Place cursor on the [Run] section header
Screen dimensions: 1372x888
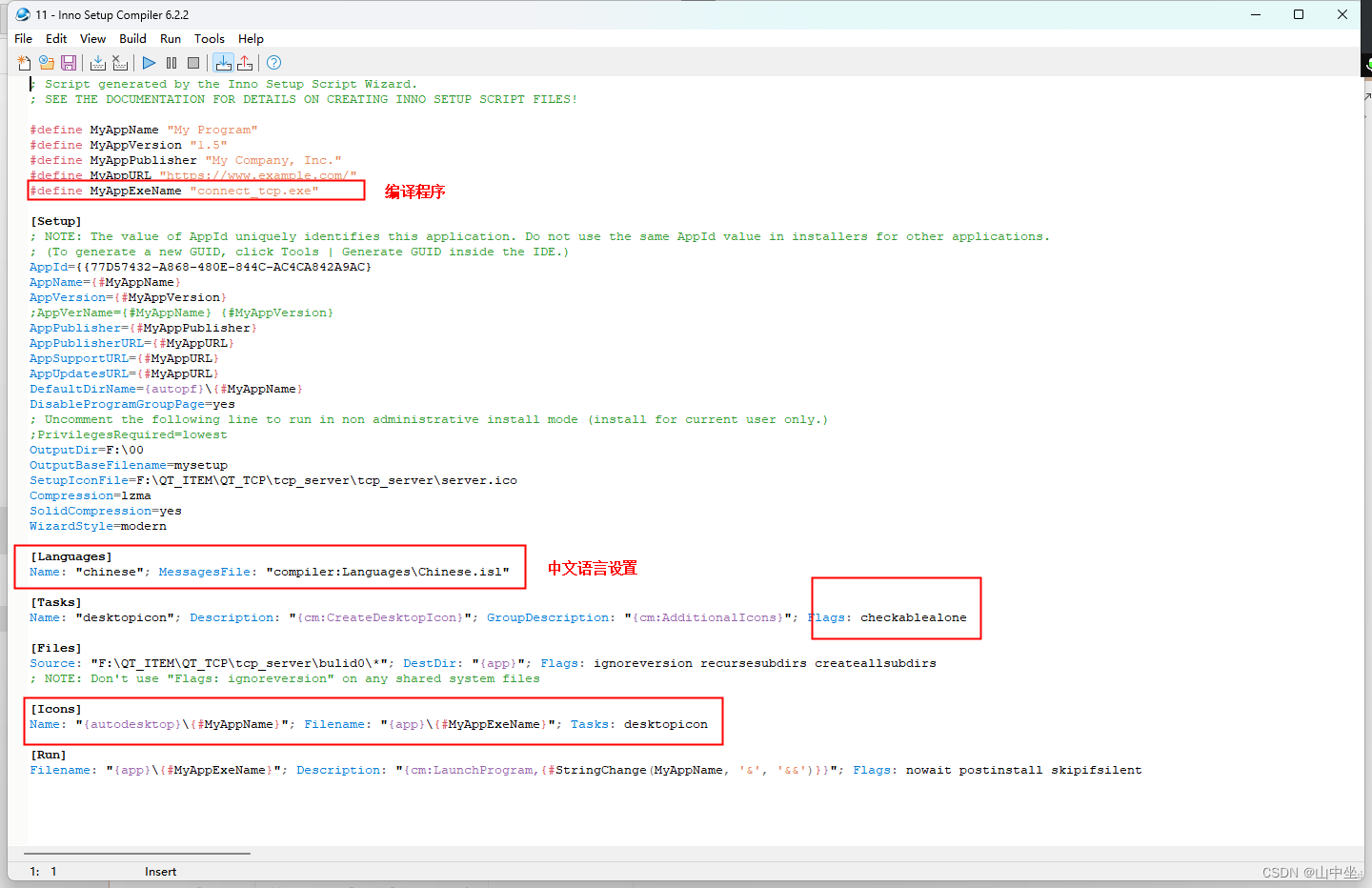49,755
